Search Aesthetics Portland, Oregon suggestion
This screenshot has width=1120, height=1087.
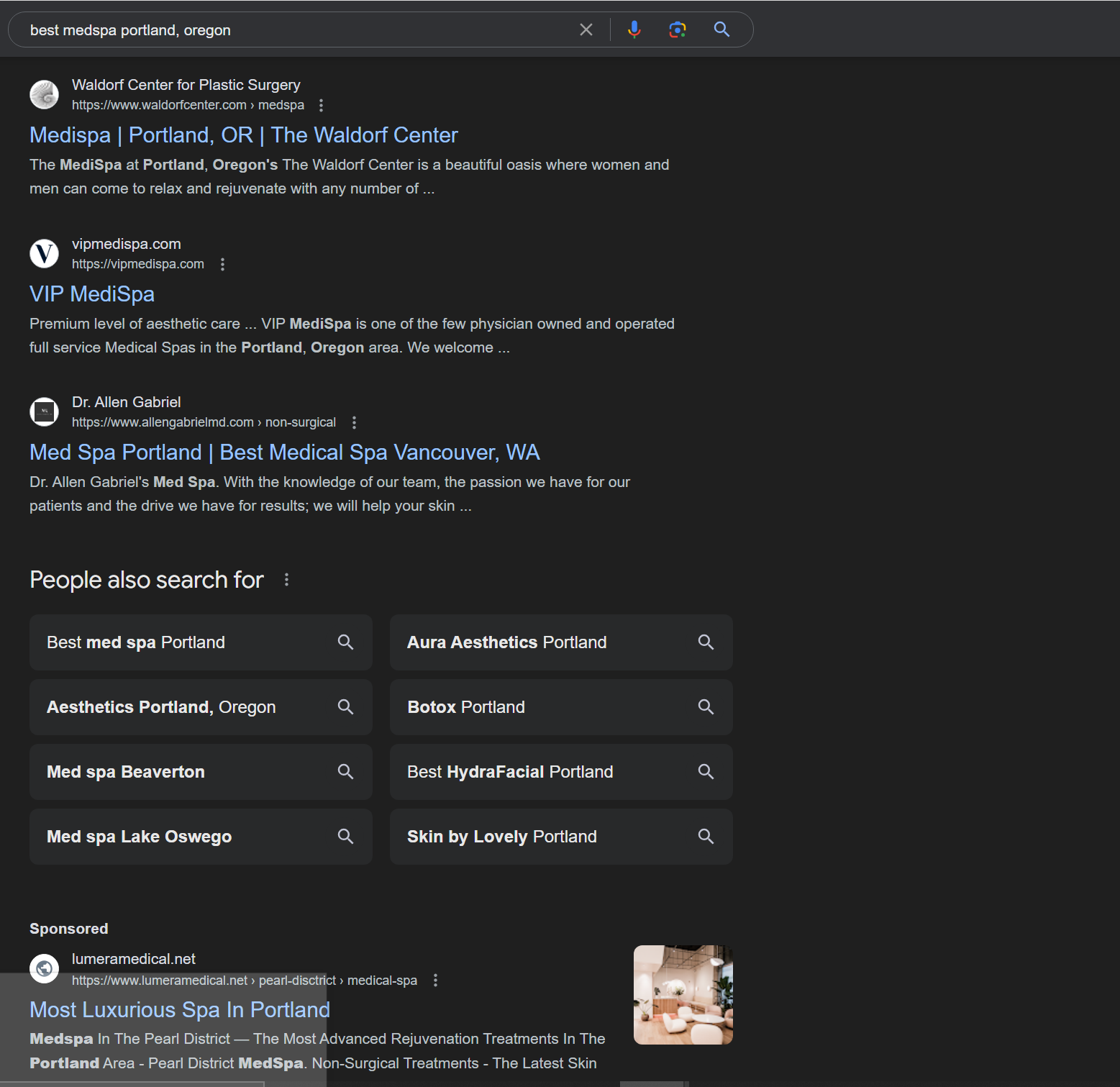click(201, 707)
